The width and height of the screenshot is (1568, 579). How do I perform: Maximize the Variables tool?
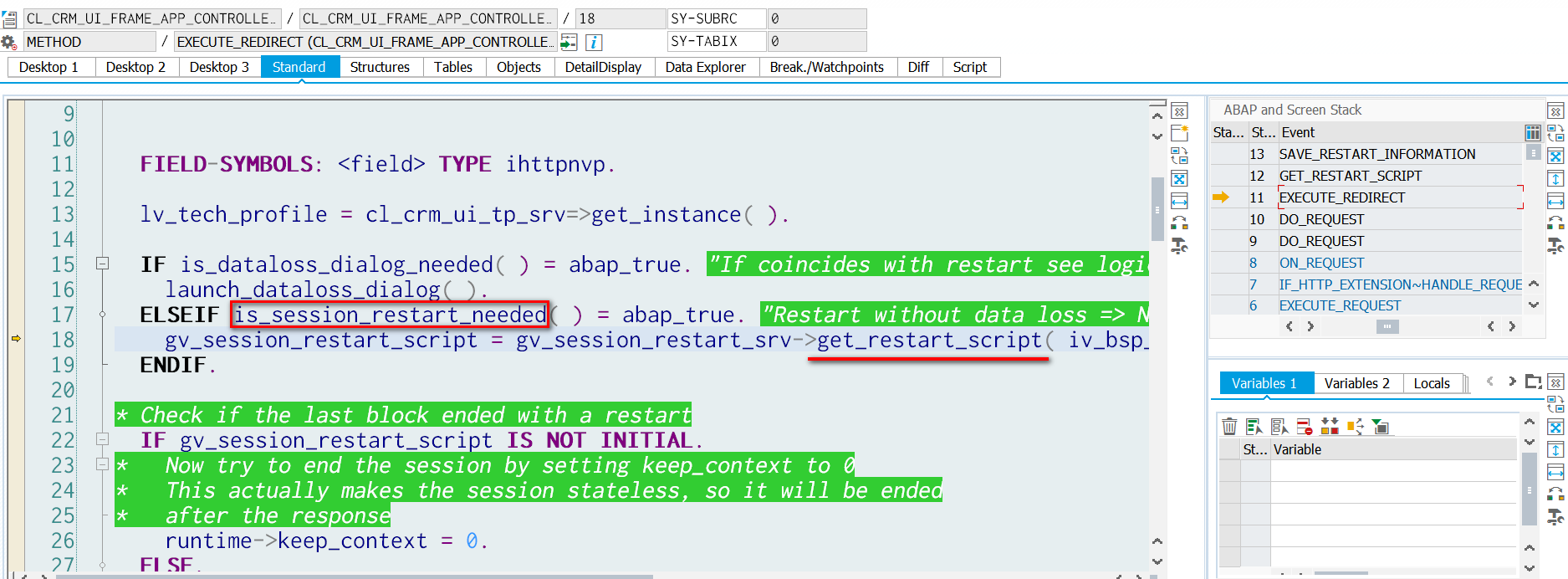(x=1555, y=428)
